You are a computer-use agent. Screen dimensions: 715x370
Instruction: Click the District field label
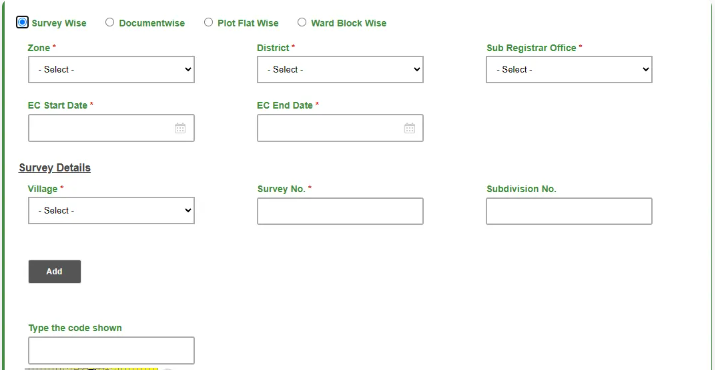pos(273,48)
